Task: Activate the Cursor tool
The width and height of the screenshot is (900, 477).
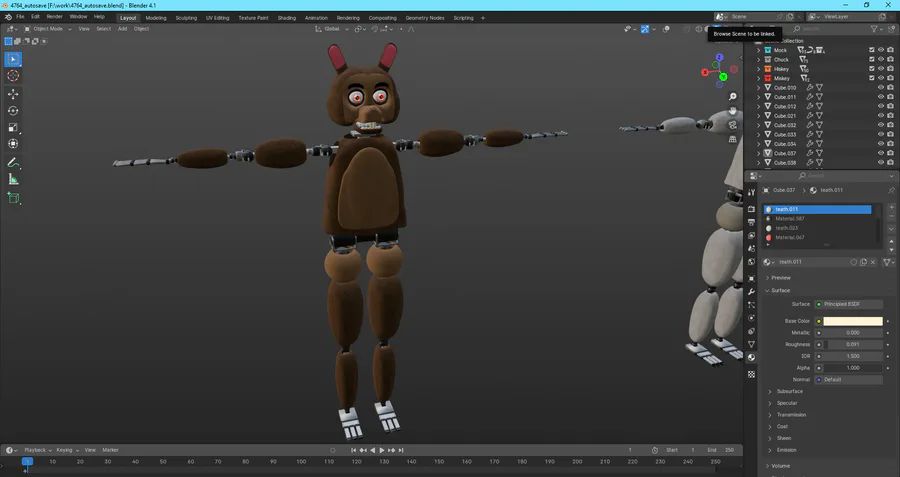Action: (13, 76)
